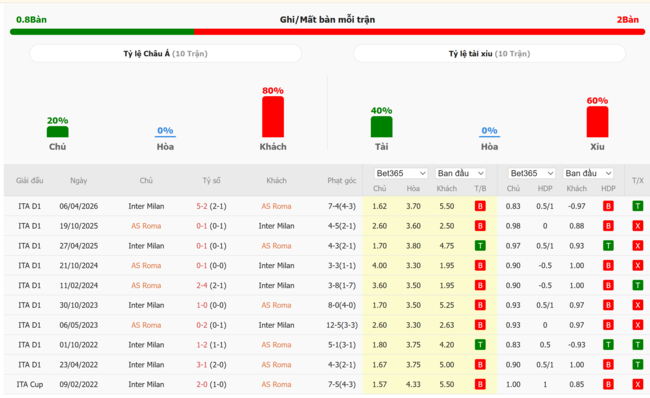Click T/B badge in the 06/05/2023 row
Screen dimensions: 650x398
(480, 325)
